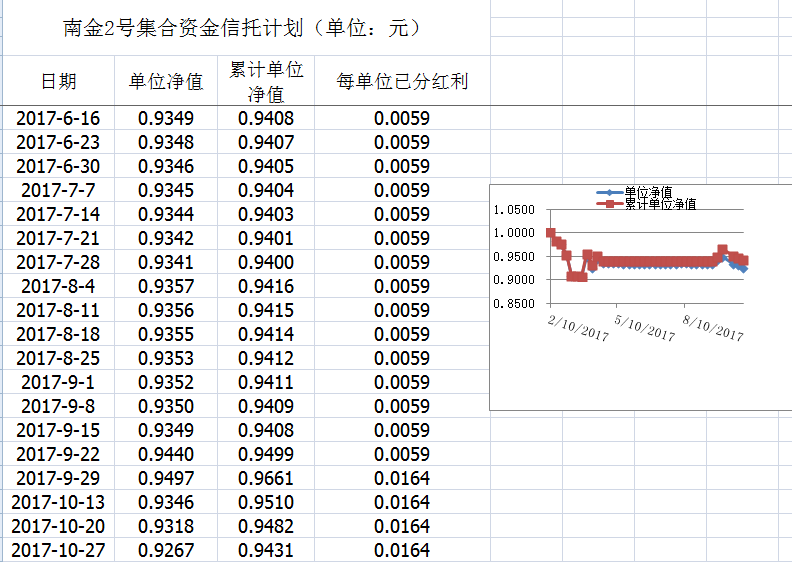Click the 日期 column header cell
The width and height of the screenshot is (792, 562).
point(58,82)
